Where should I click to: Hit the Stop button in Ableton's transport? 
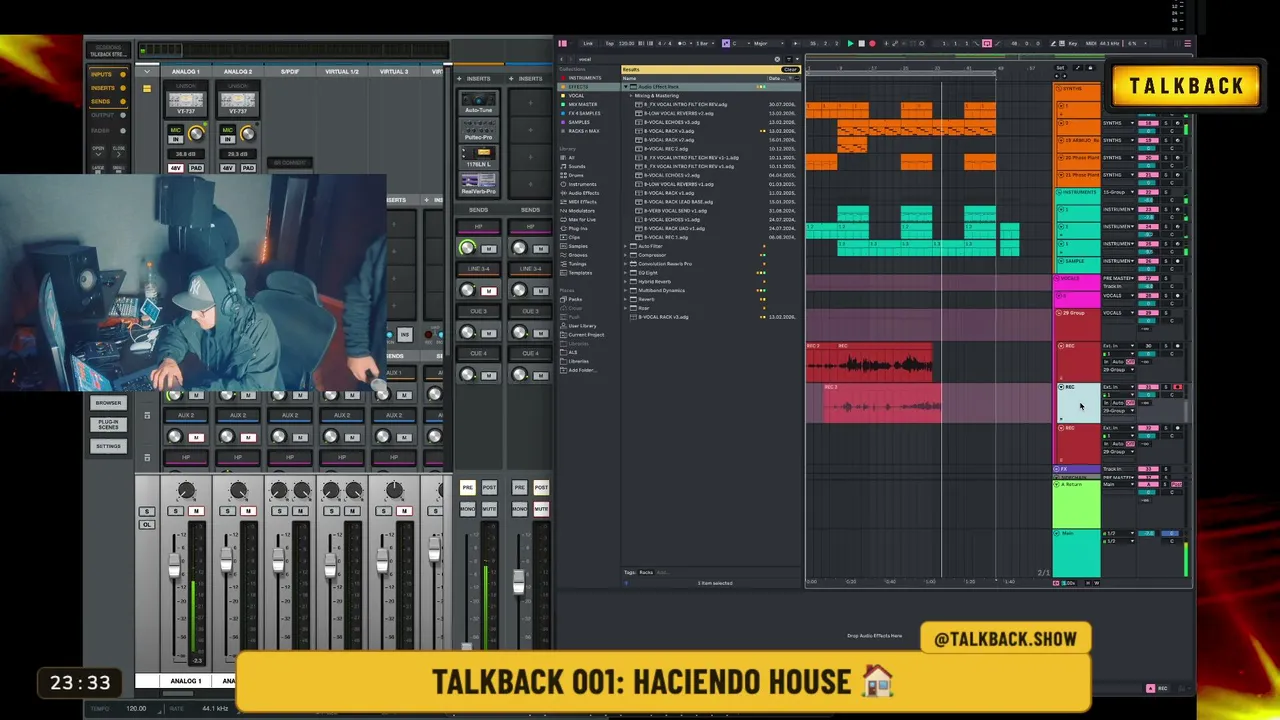point(861,44)
